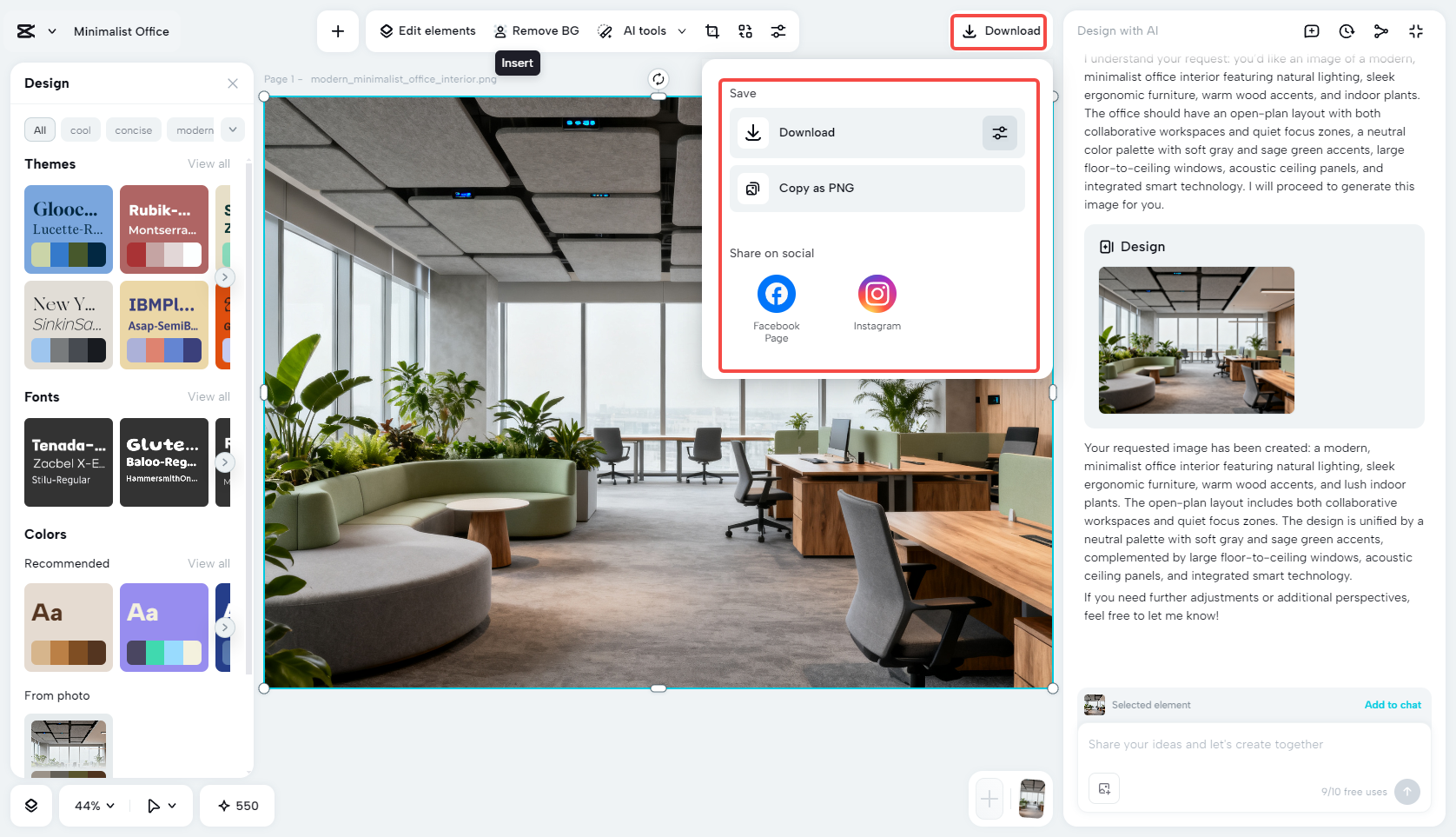Click the Layers icon at bottom left
Image resolution: width=1456 pixels, height=837 pixels.
pos(31,806)
